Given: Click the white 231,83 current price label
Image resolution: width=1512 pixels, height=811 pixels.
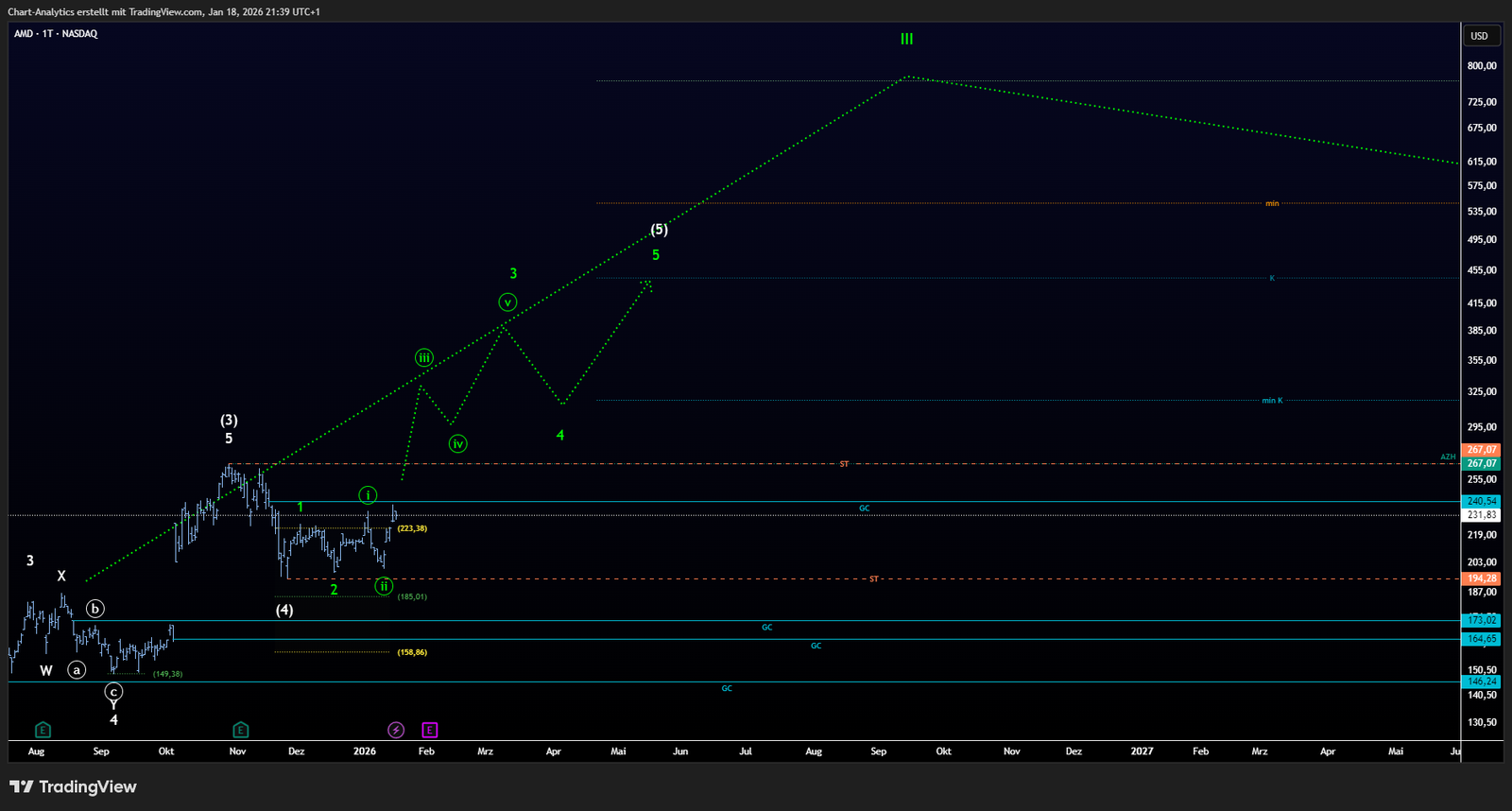Looking at the screenshot, I should tap(1481, 515).
